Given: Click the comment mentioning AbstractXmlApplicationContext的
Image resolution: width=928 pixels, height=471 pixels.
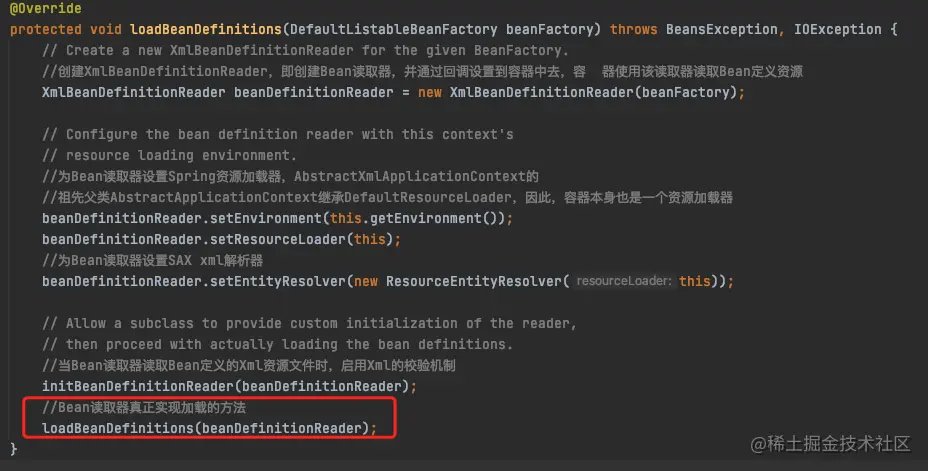Looking at the screenshot, I should pyautogui.click(x=291, y=176).
